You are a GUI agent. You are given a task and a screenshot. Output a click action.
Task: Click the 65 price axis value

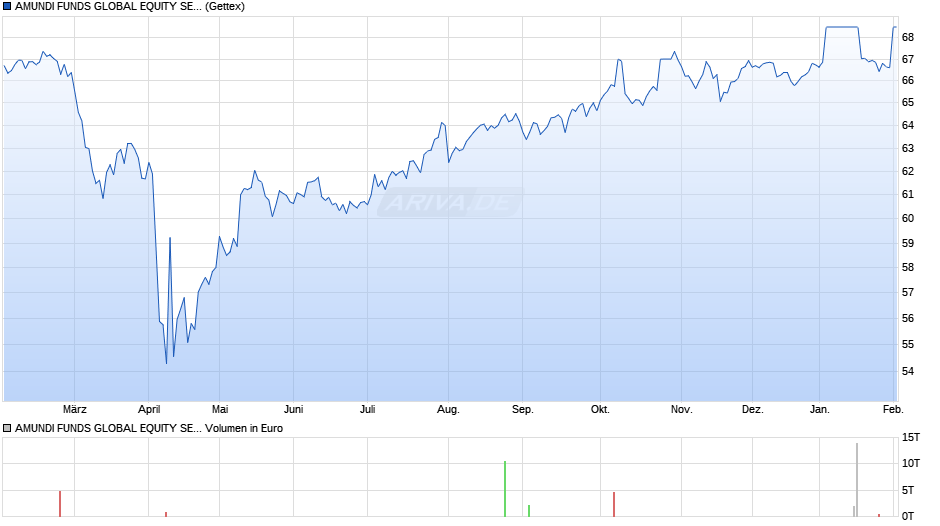908,103
